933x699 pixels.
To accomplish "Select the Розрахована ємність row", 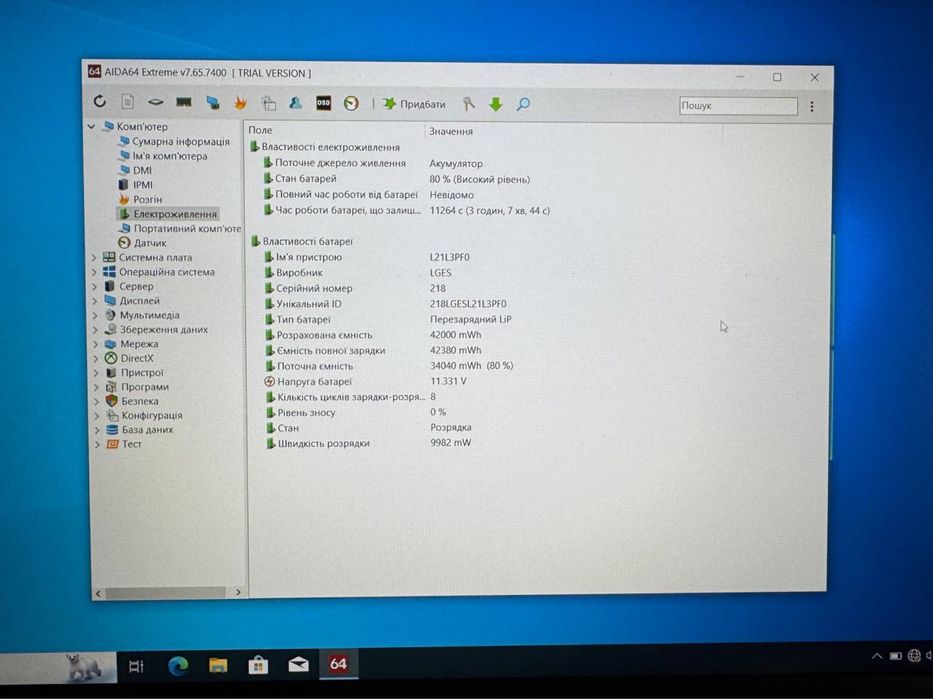I will point(374,335).
